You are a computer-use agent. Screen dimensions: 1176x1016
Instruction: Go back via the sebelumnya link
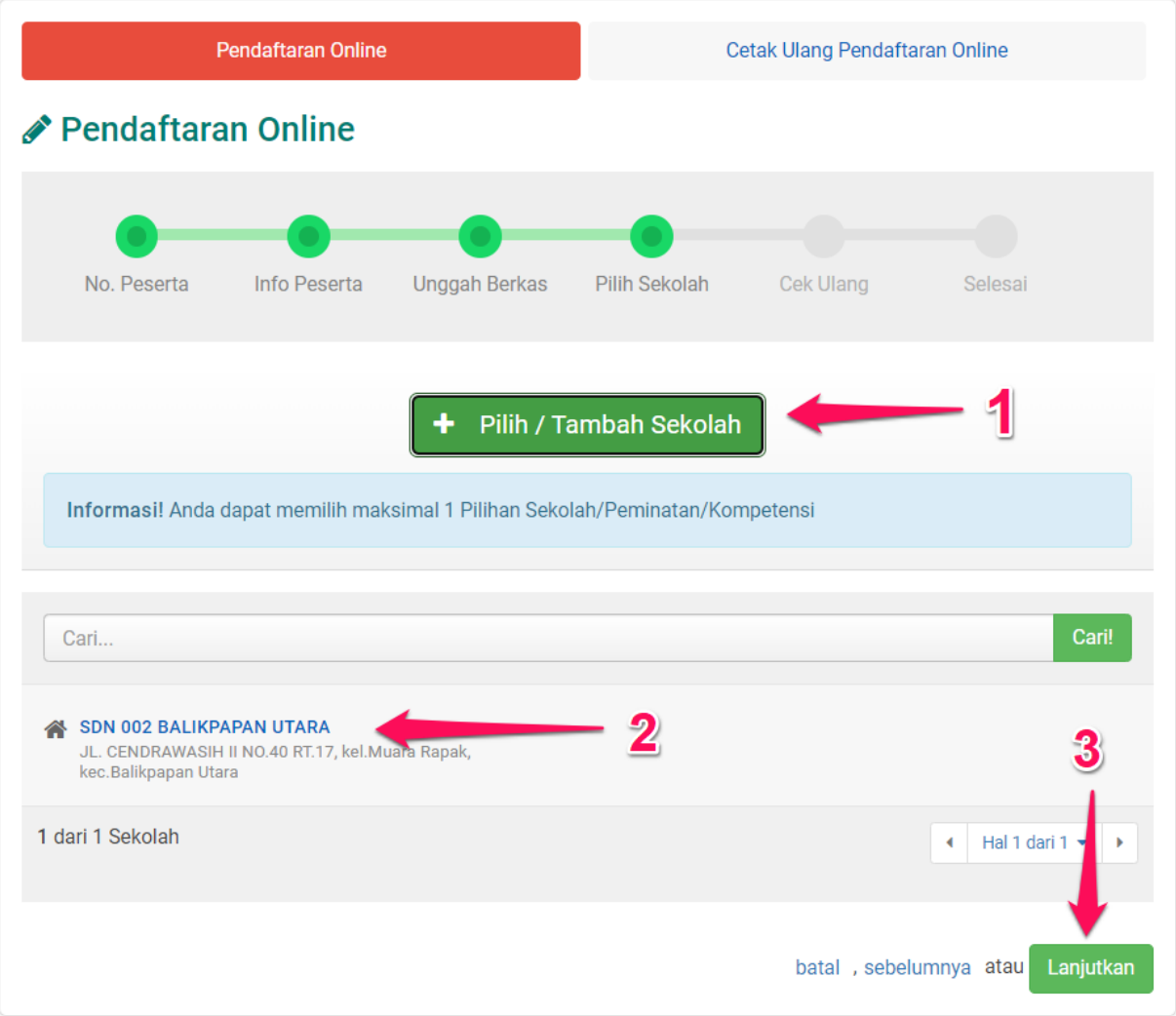tap(917, 968)
